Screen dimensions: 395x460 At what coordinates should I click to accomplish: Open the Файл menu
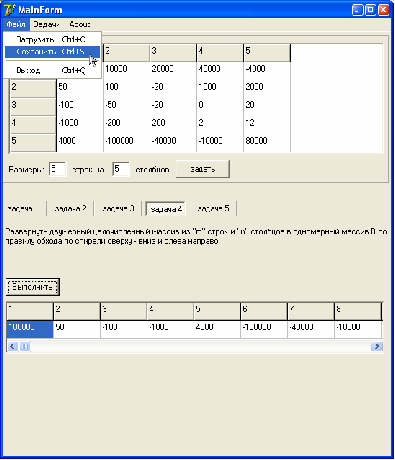click(x=16, y=24)
